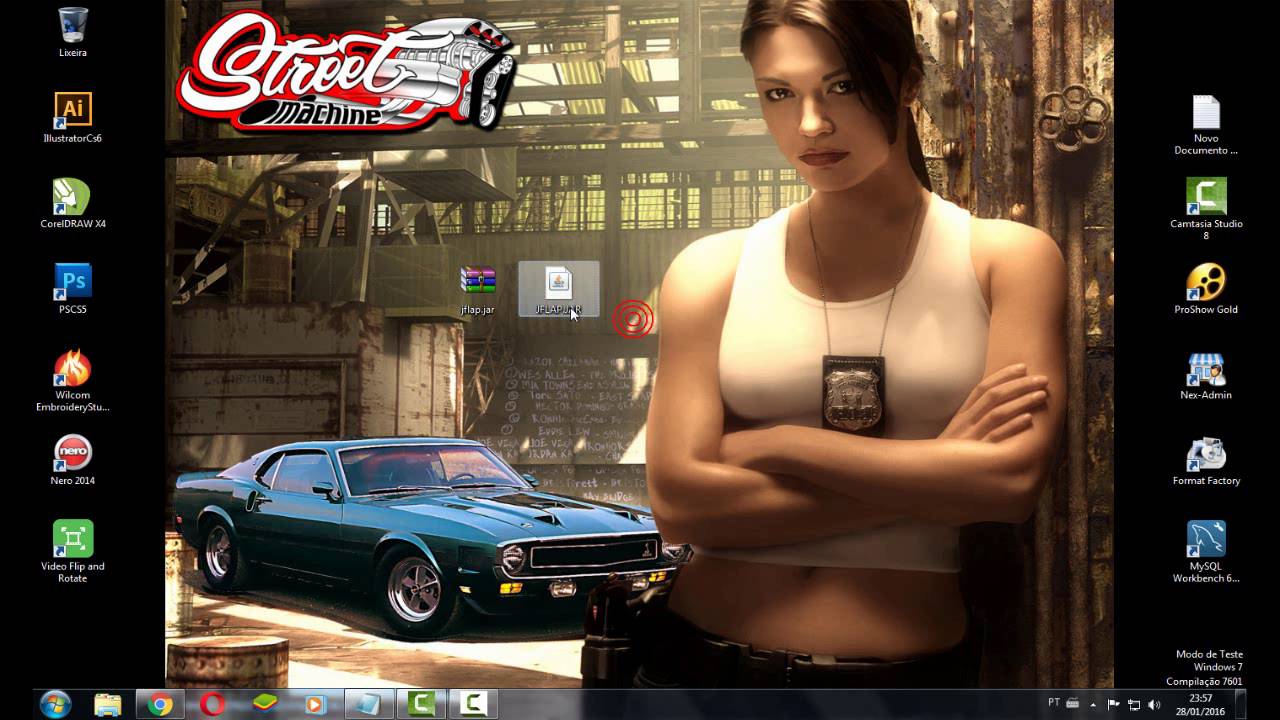Open BlueStacks from the taskbar
Viewport: 1280px width, 720px height.
point(264,704)
